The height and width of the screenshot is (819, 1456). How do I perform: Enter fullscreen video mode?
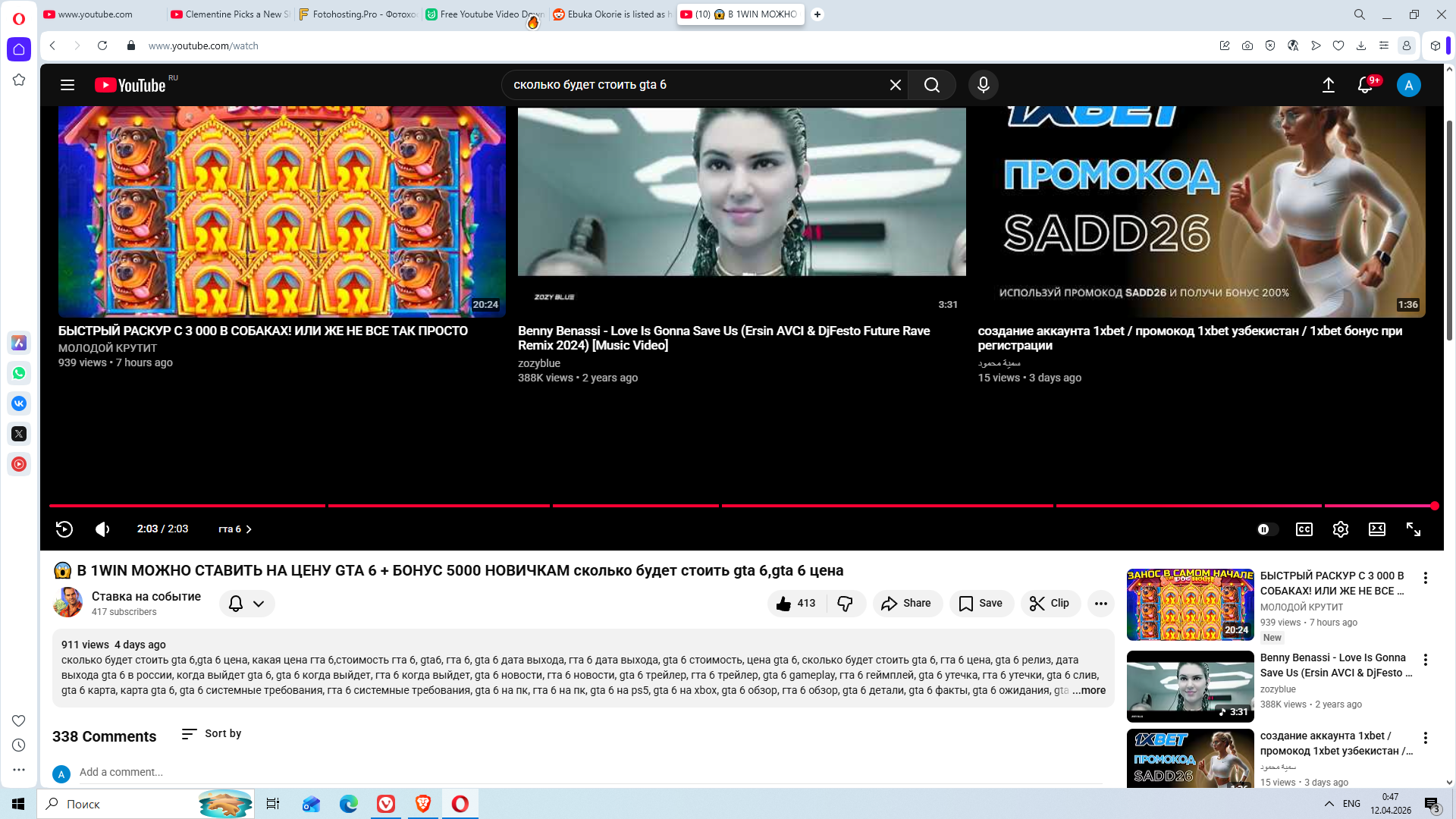(x=1413, y=529)
